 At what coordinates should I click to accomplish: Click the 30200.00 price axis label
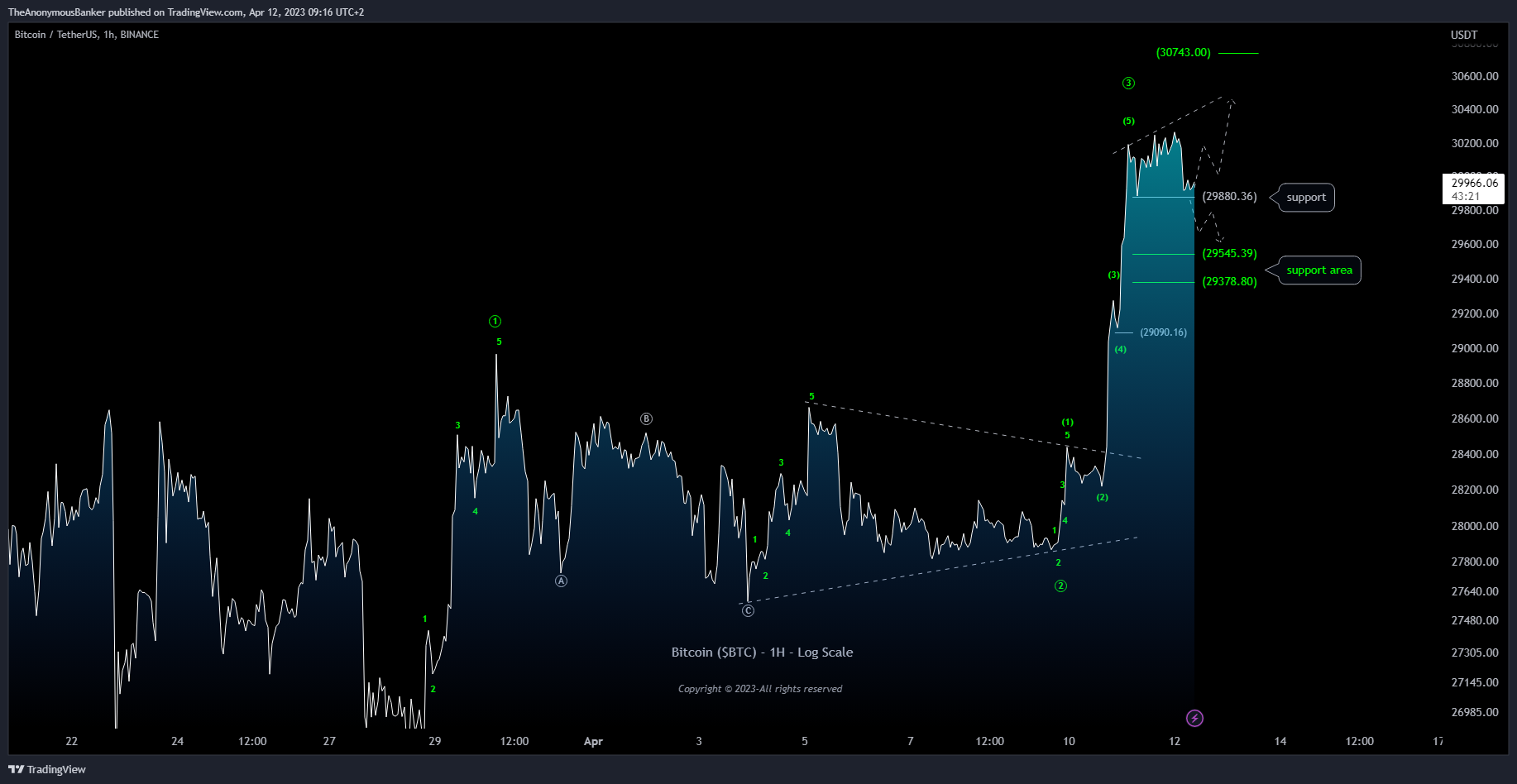(1475, 142)
